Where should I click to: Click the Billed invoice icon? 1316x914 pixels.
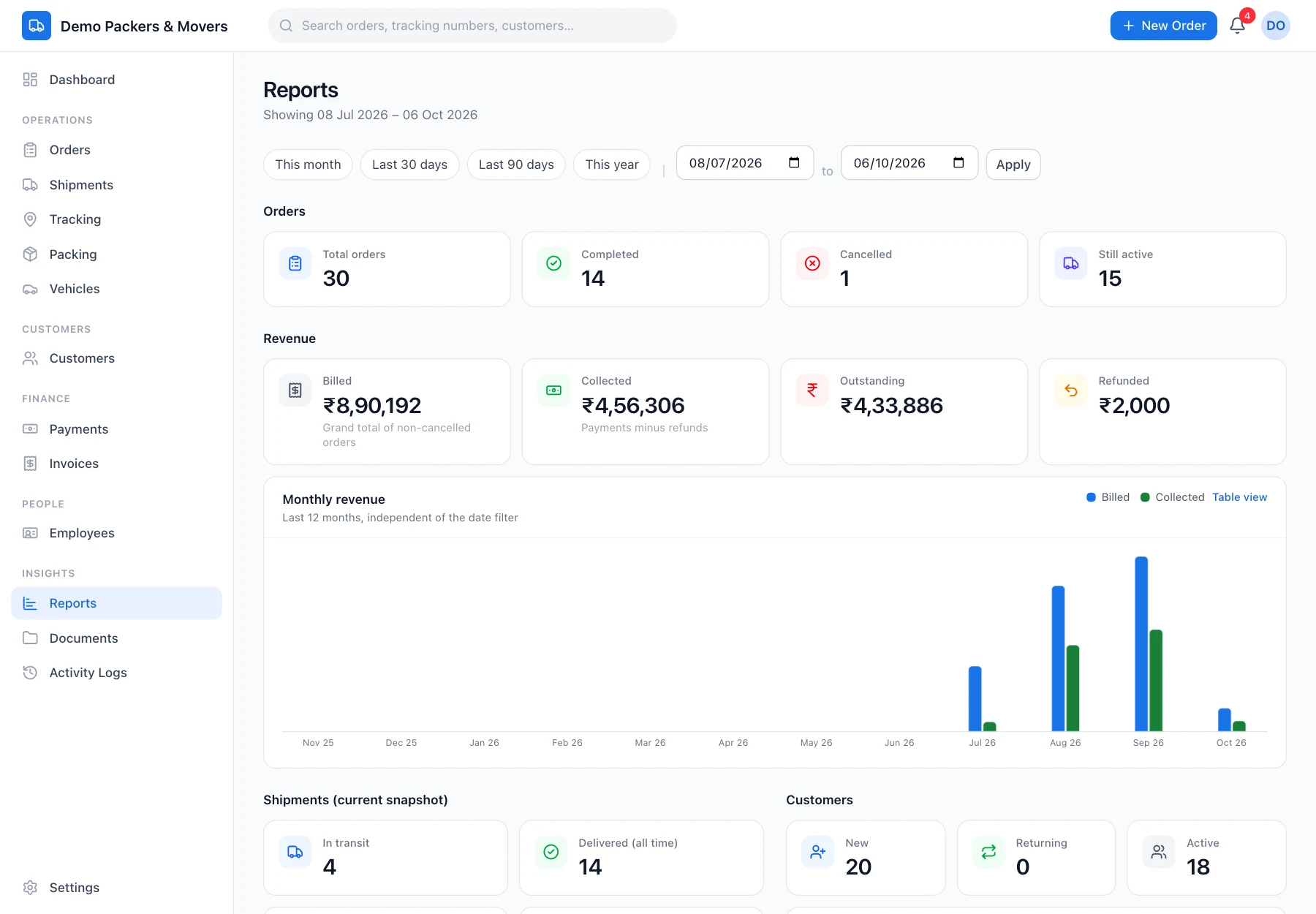[295, 390]
